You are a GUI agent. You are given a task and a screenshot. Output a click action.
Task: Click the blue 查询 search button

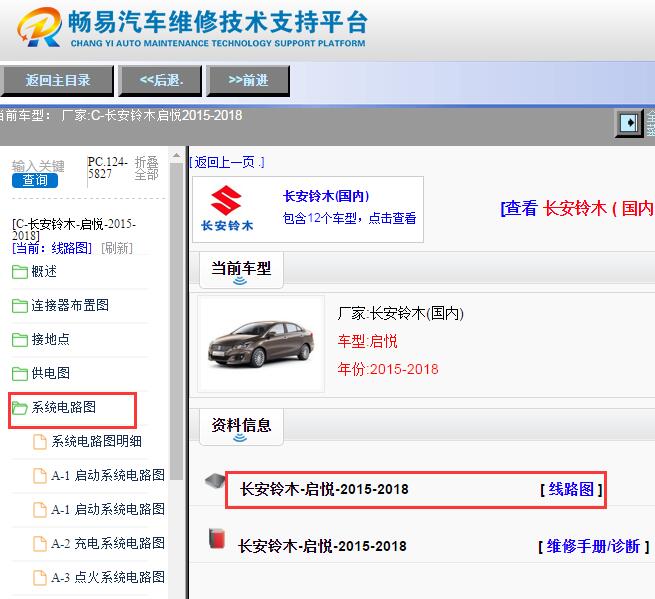(35, 180)
